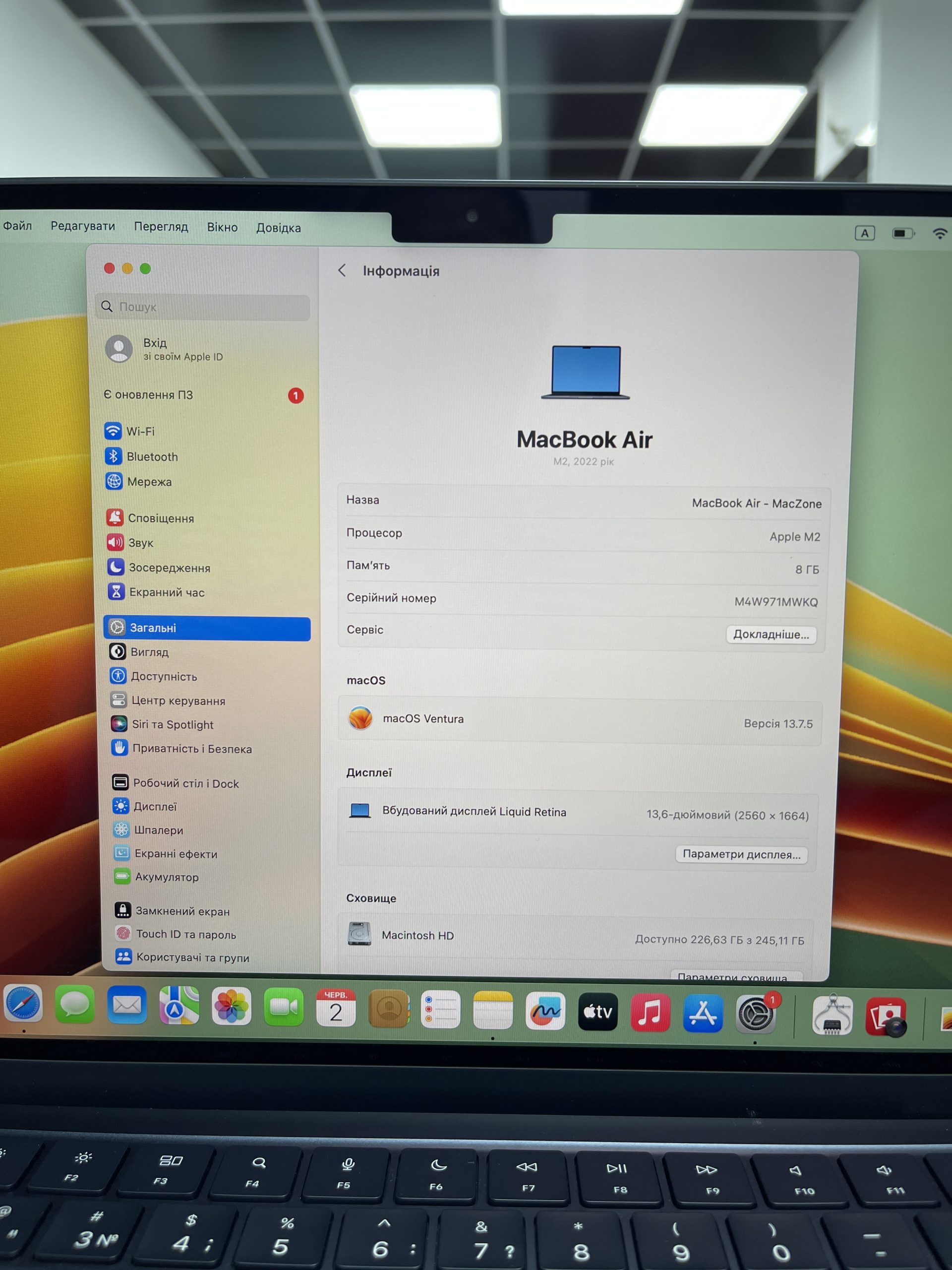This screenshot has height=1270, width=952.
Task: Open Робочий стіл і Dock settings
Action: [176, 782]
